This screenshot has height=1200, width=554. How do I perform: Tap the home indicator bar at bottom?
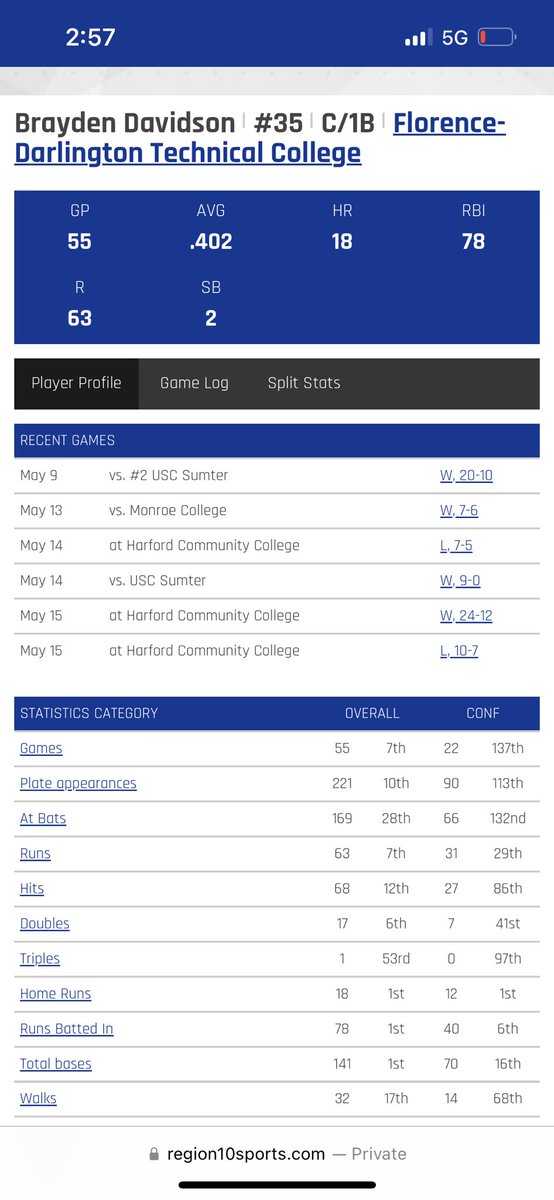(x=277, y=1186)
